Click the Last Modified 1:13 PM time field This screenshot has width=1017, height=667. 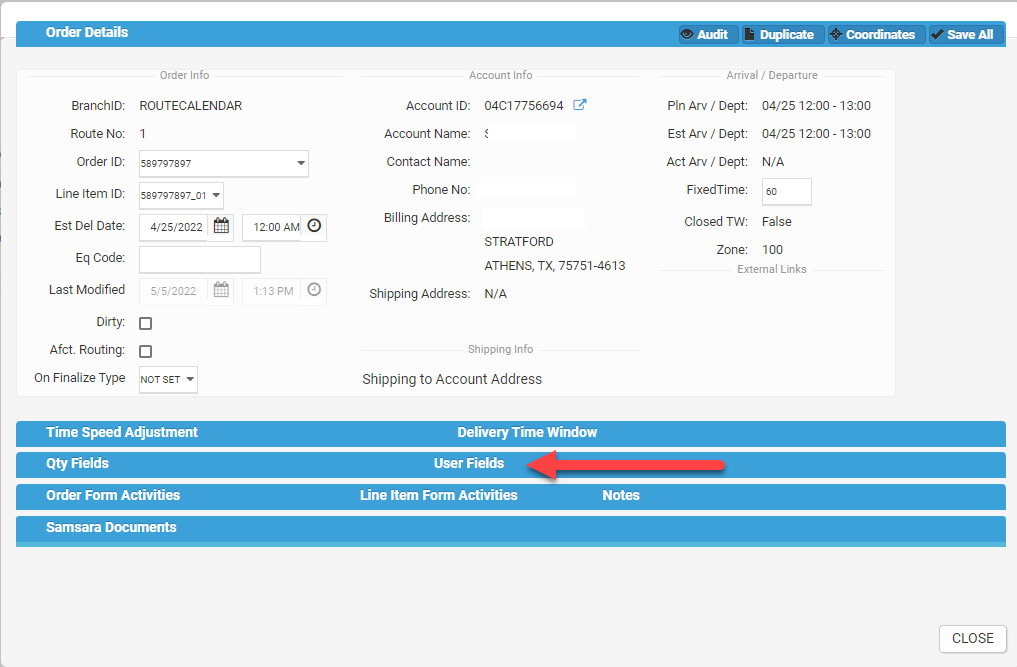point(272,291)
